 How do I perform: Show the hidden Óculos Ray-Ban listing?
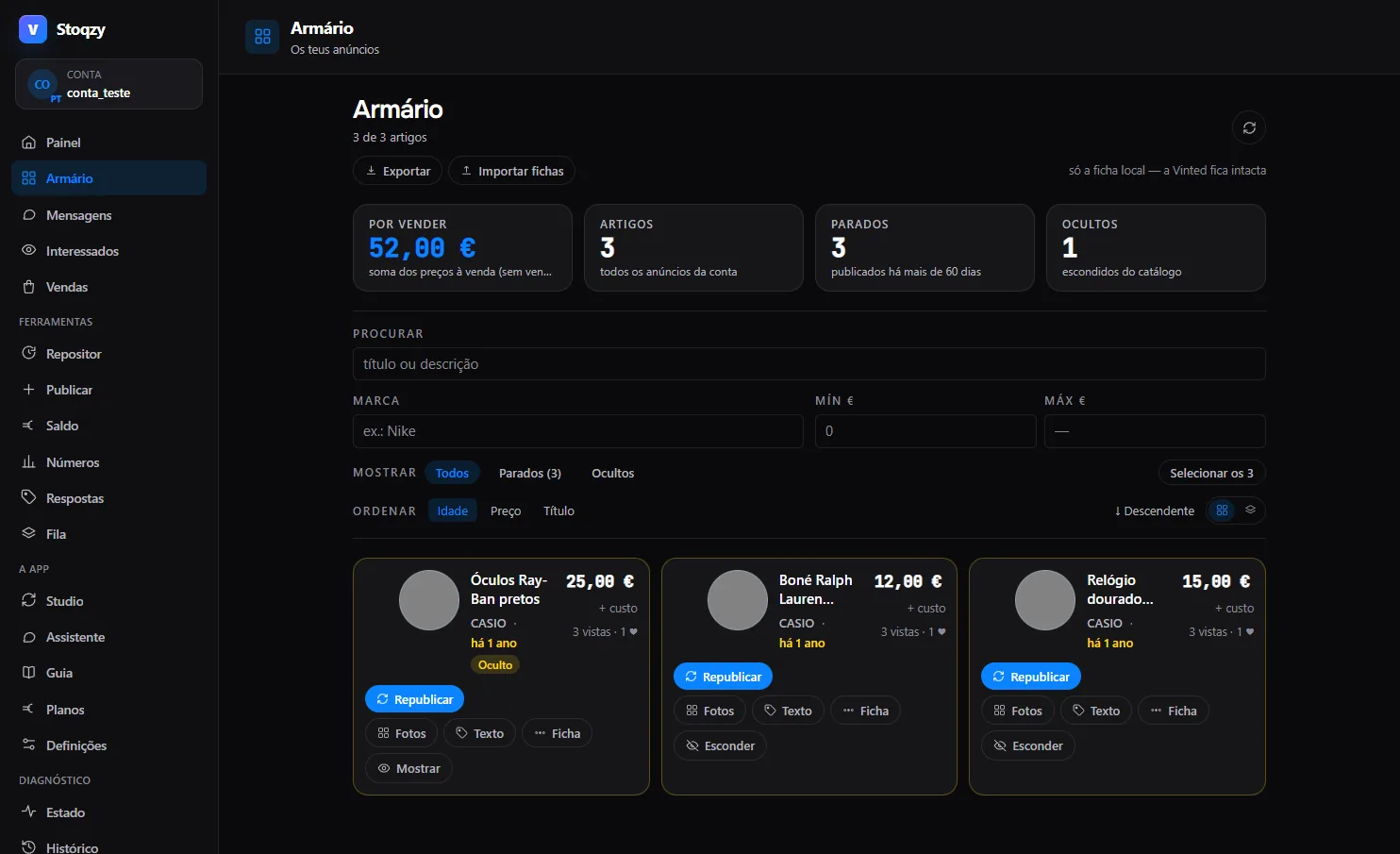[408, 768]
